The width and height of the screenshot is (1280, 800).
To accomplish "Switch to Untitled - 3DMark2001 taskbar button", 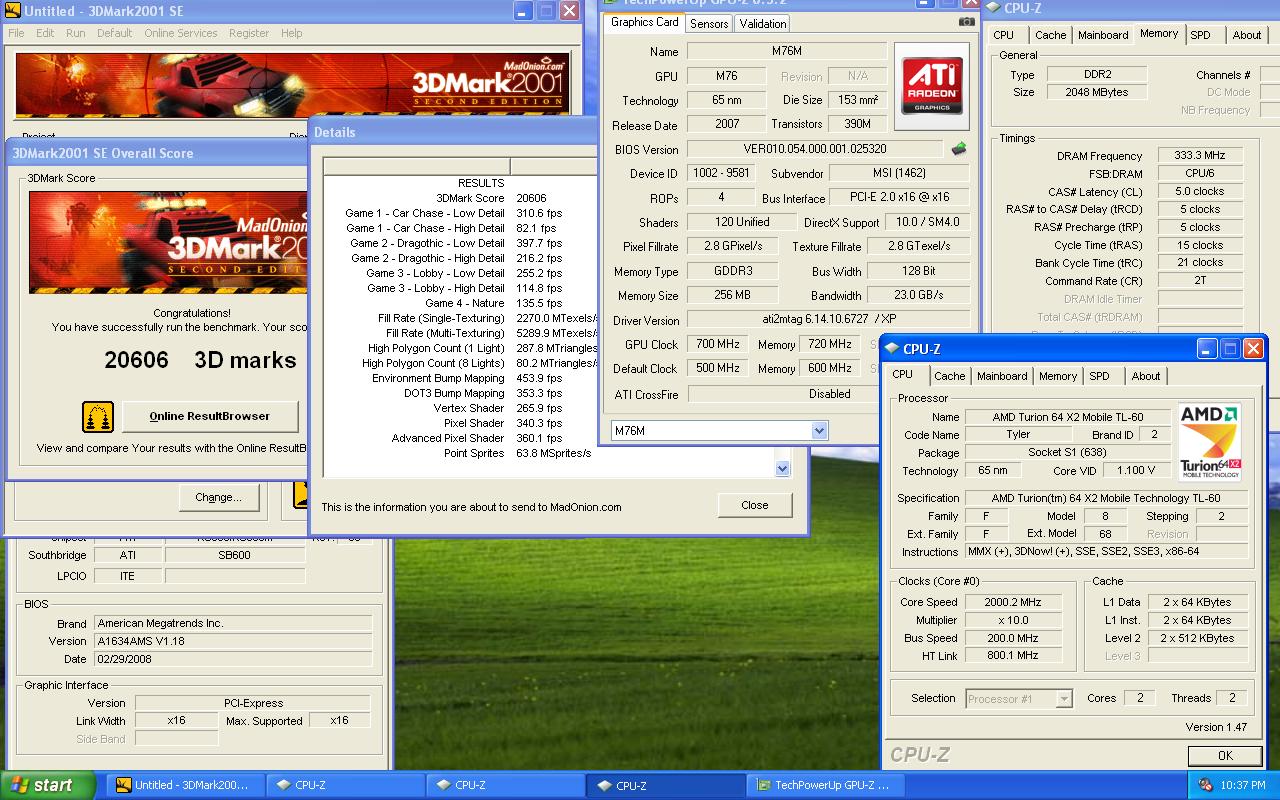I will (x=185, y=785).
